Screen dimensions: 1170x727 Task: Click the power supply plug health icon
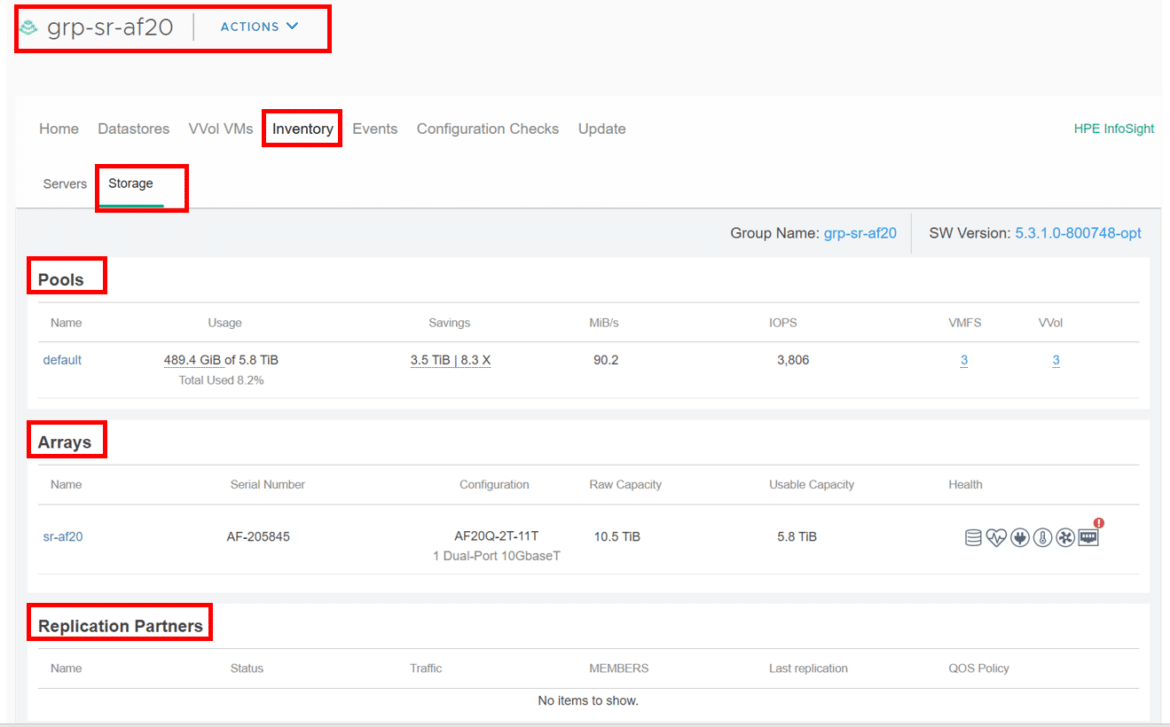coord(1020,537)
